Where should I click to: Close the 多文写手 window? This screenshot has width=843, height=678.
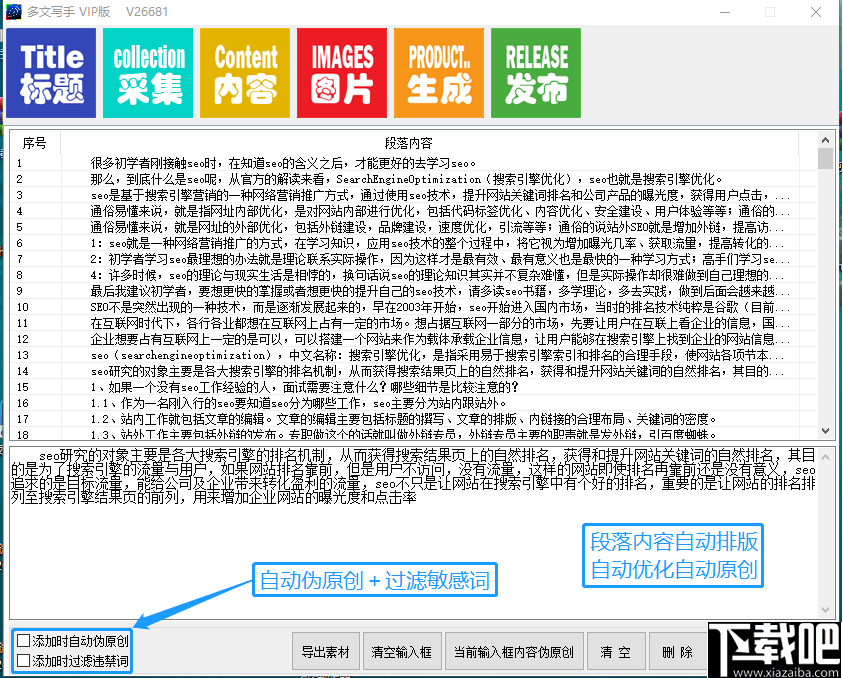point(816,12)
